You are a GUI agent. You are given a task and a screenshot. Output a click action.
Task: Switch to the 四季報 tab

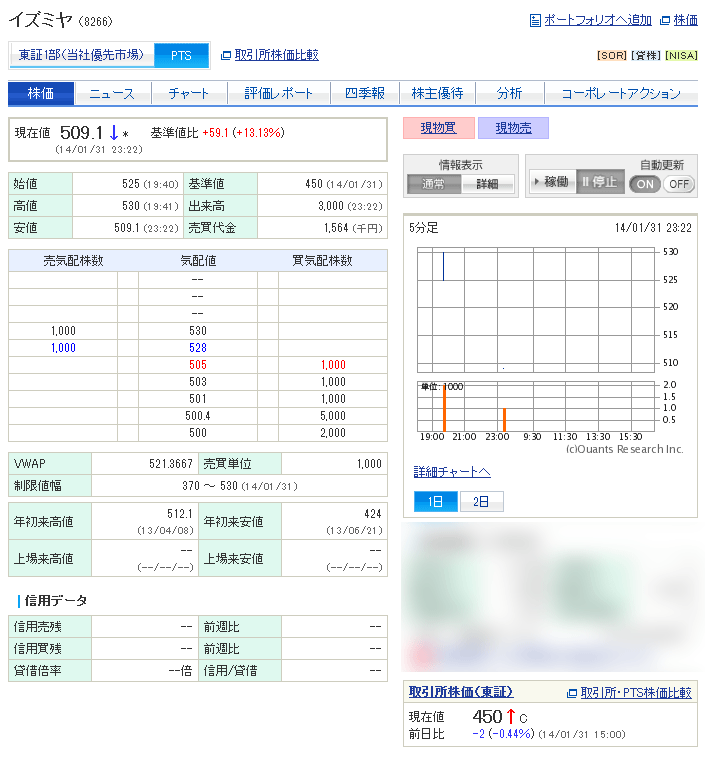(365, 93)
